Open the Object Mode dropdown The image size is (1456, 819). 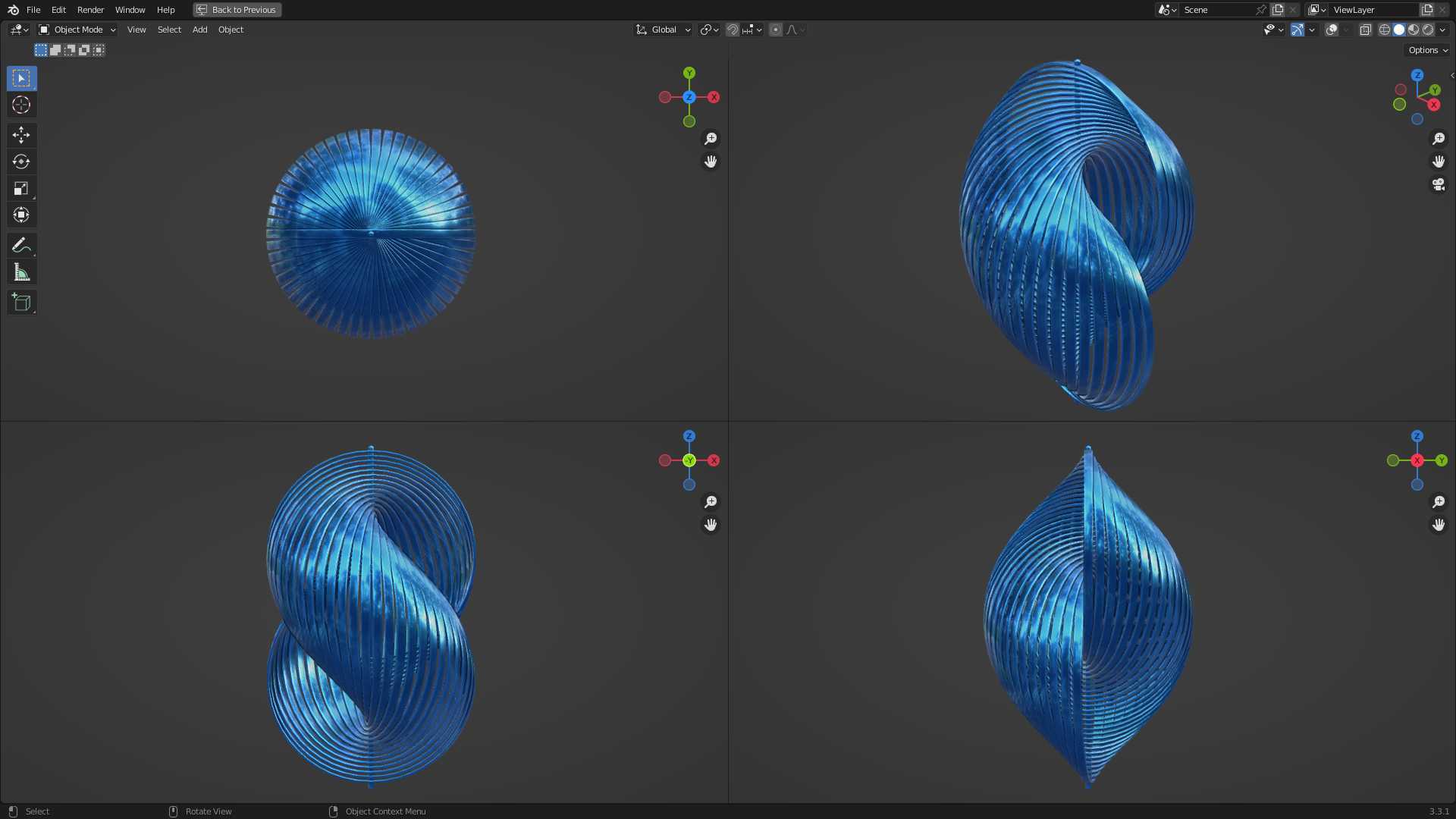pyautogui.click(x=77, y=30)
